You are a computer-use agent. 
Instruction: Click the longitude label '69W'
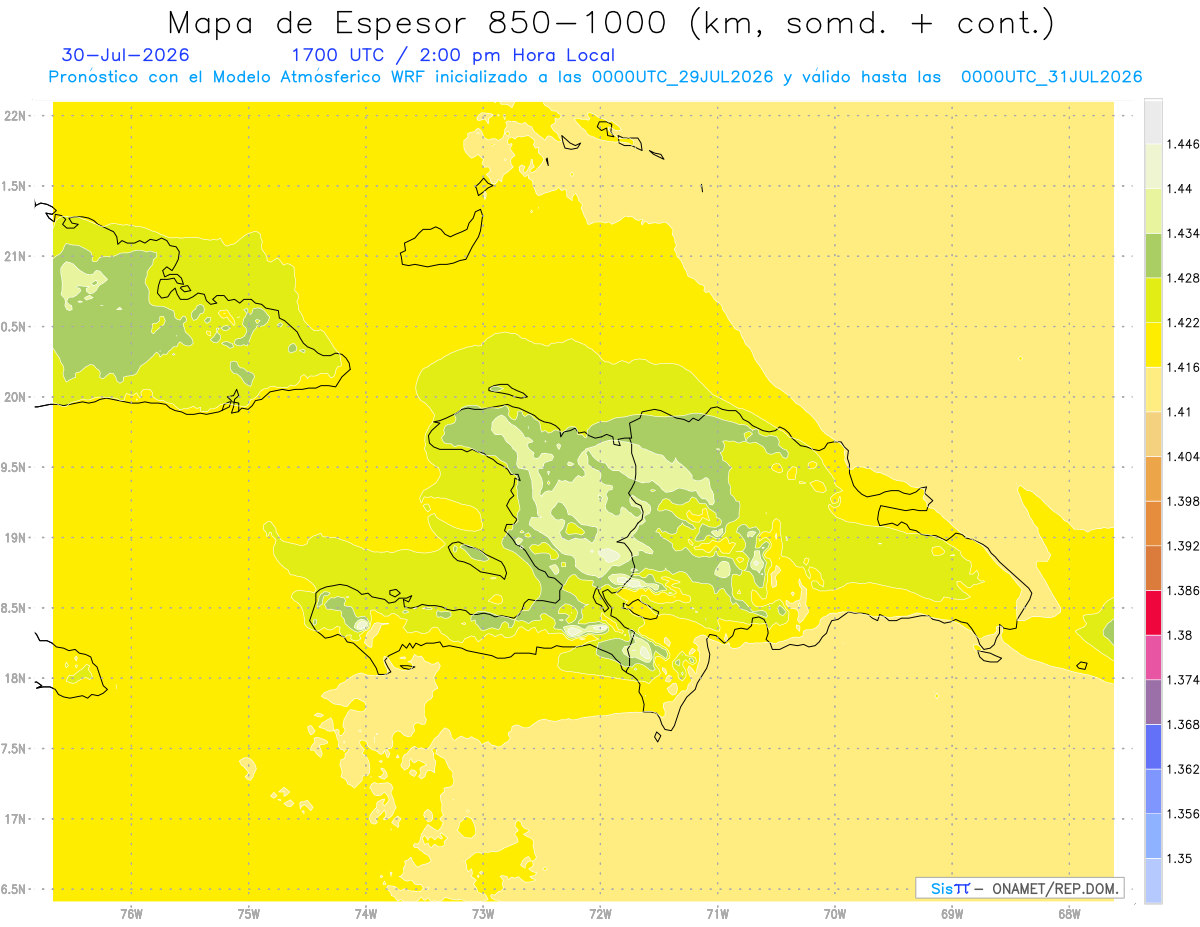click(952, 913)
